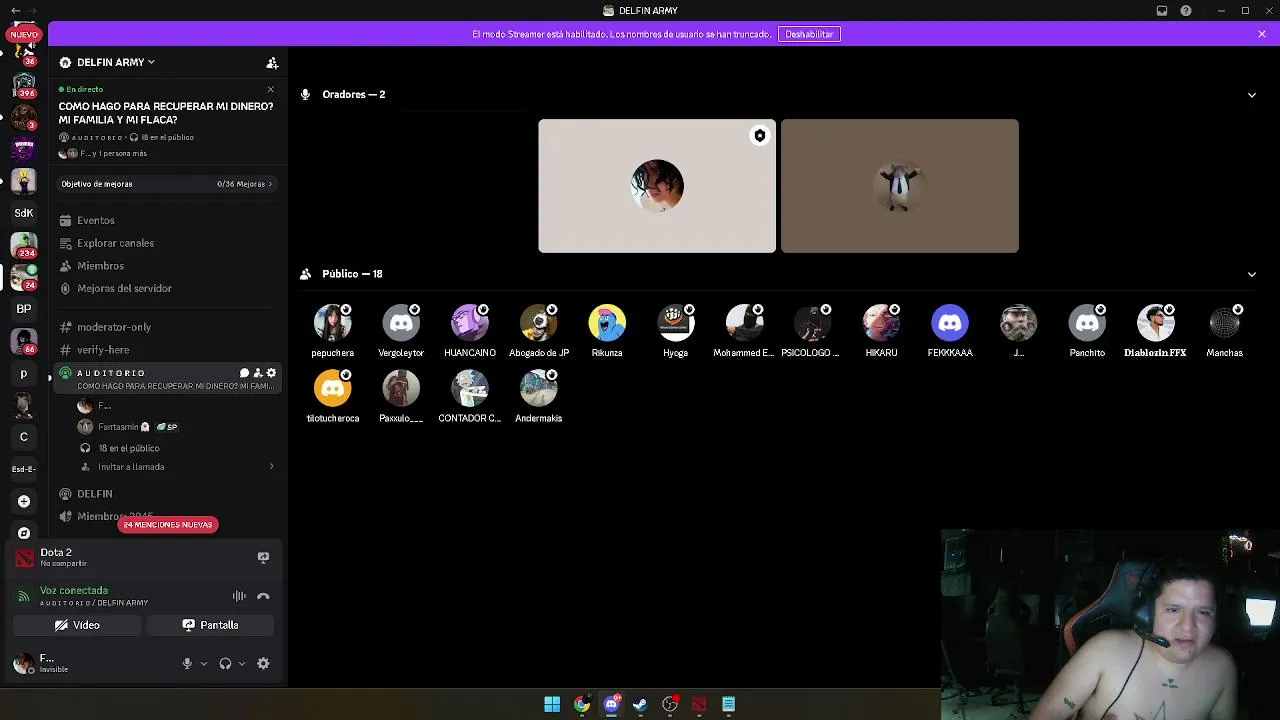Collapse the Oradores section chevron

1252,95
